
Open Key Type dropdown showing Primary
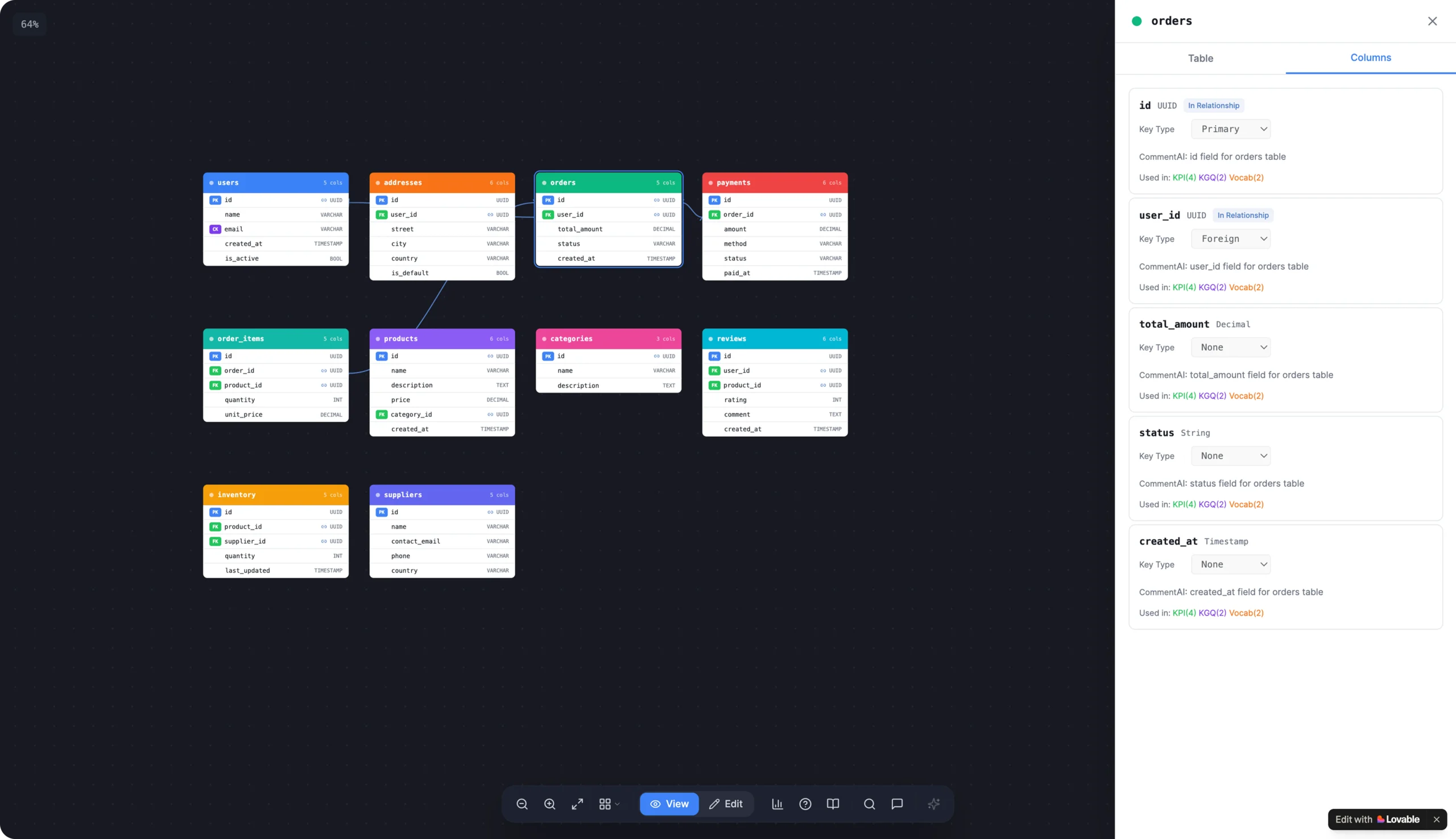(x=1231, y=129)
